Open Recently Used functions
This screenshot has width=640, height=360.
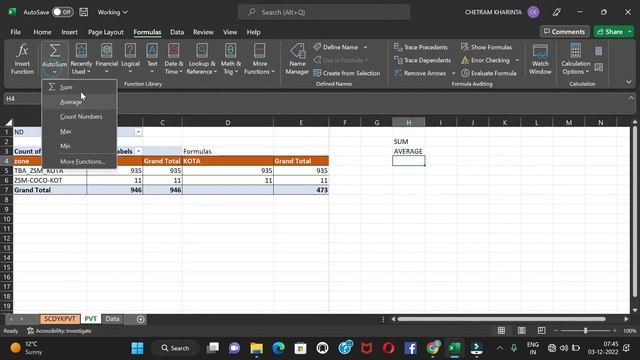tap(81, 59)
